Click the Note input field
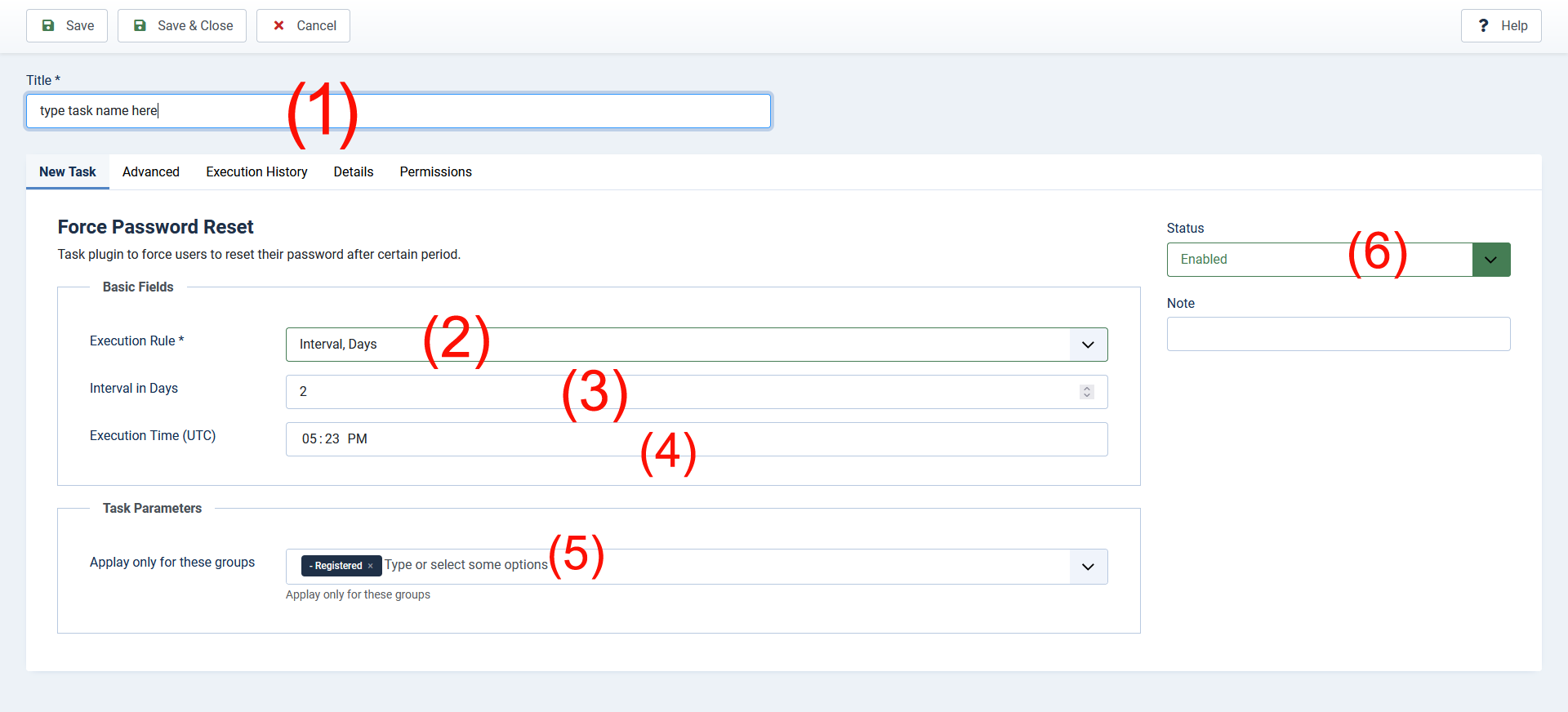 (x=1338, y=334)
